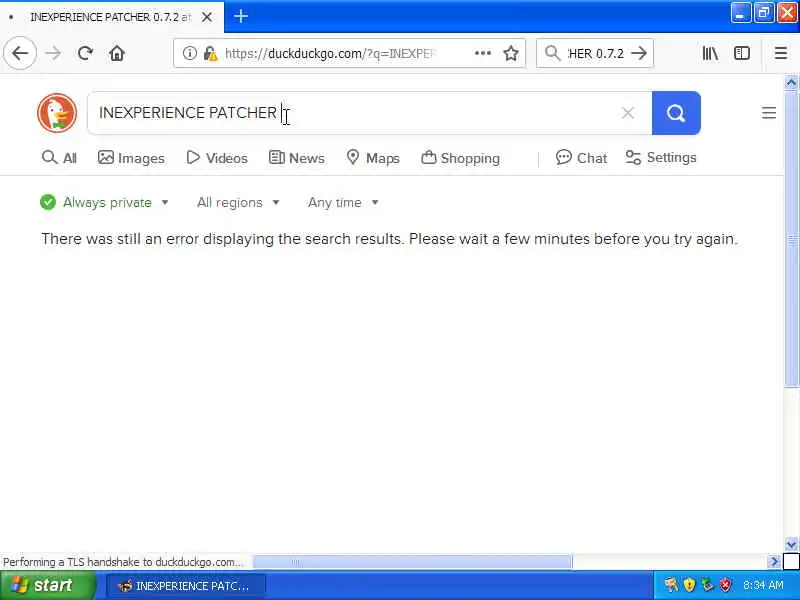Open the Windows Start menu
This screenshot has height=600, width=800.
pyautogui.click(x=47, y=585)
